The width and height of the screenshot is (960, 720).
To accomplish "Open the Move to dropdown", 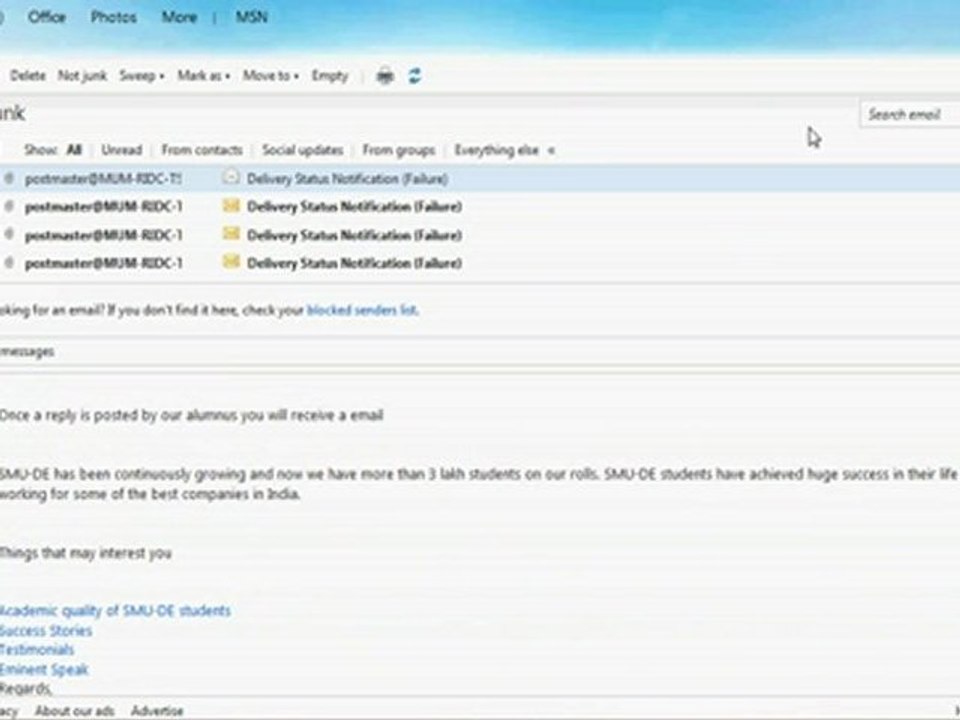I will (271, 76).
